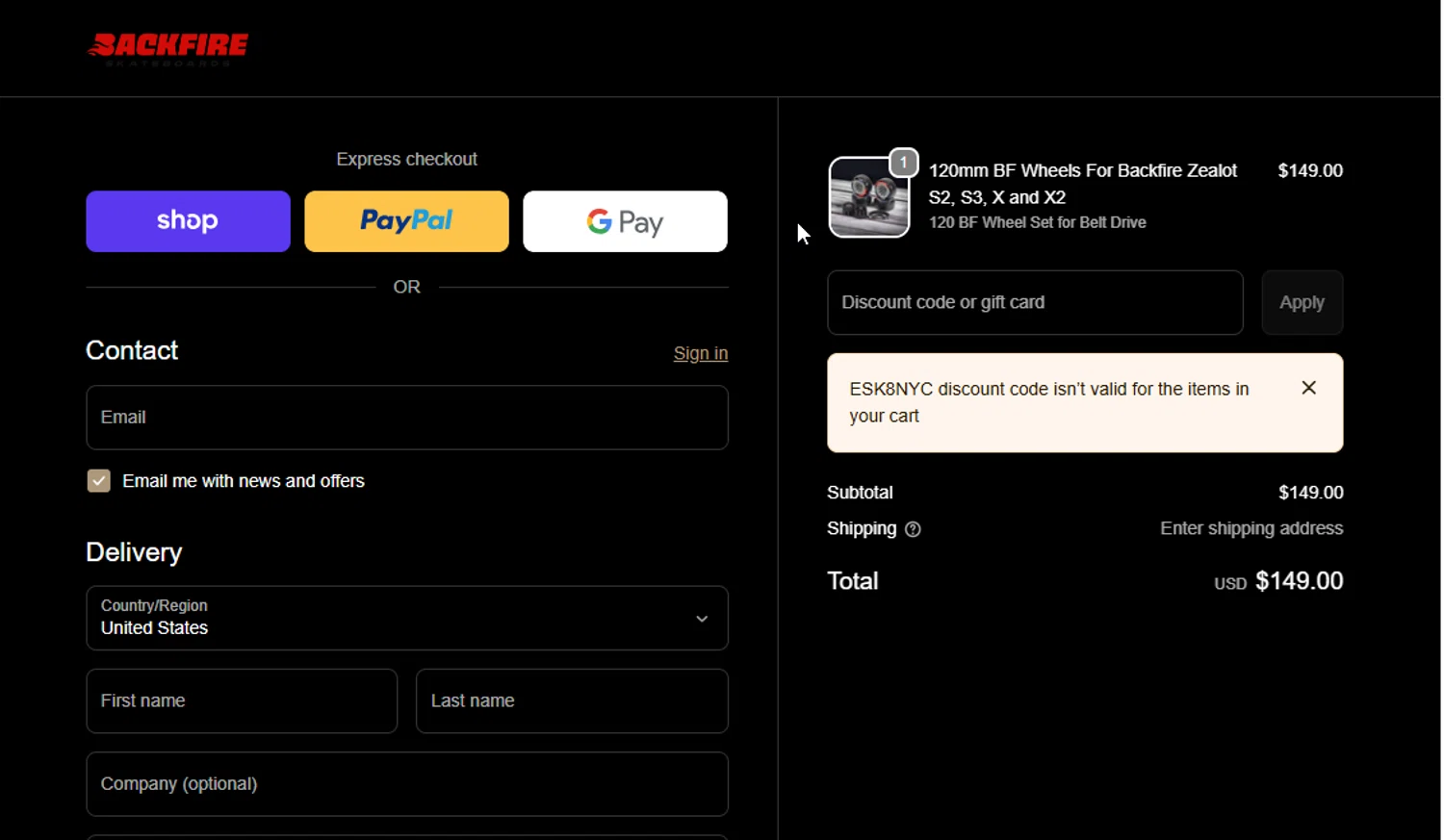The width and height of the screenshot is (1444, 840).
Task: Uncheck Email me with news and offers
Action: point(98,481)
